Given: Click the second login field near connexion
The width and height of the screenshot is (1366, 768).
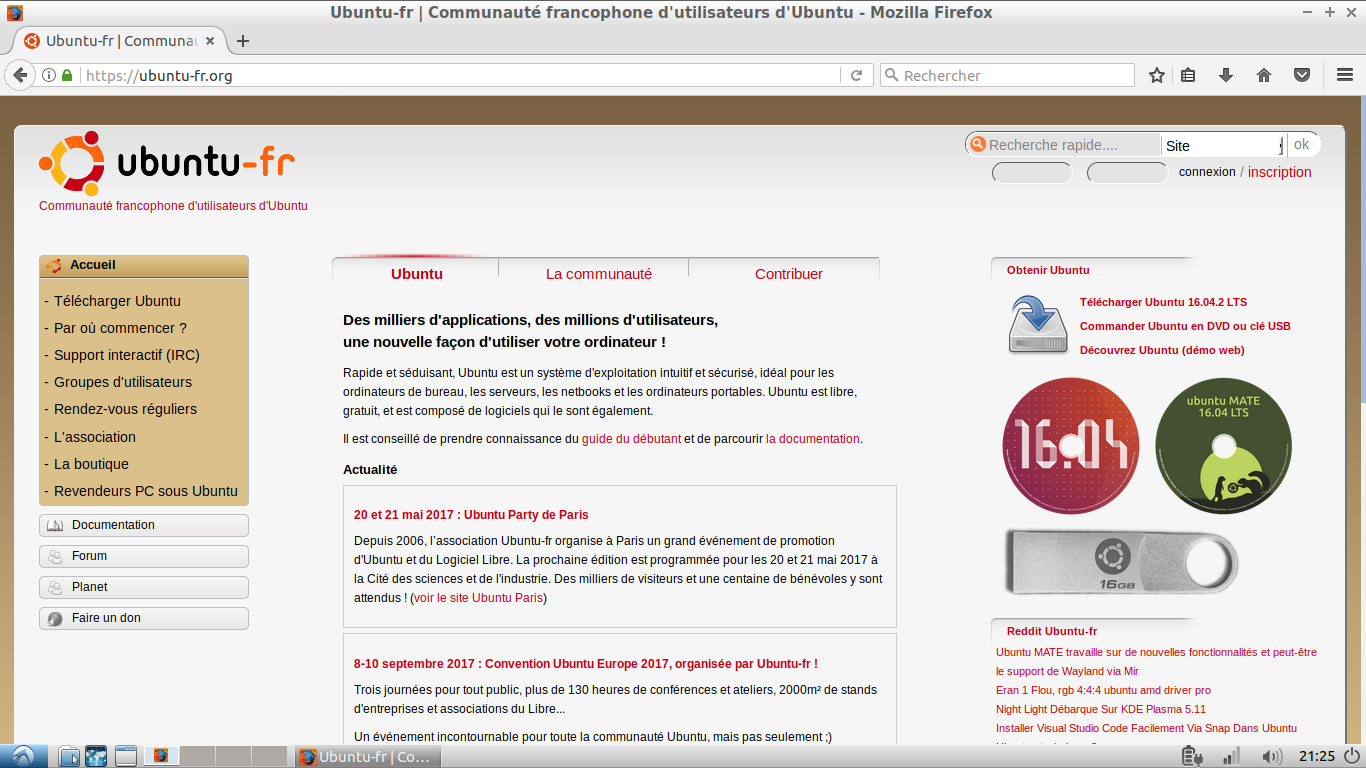Looking at the screenshot, I should [x=1127, y=173].
